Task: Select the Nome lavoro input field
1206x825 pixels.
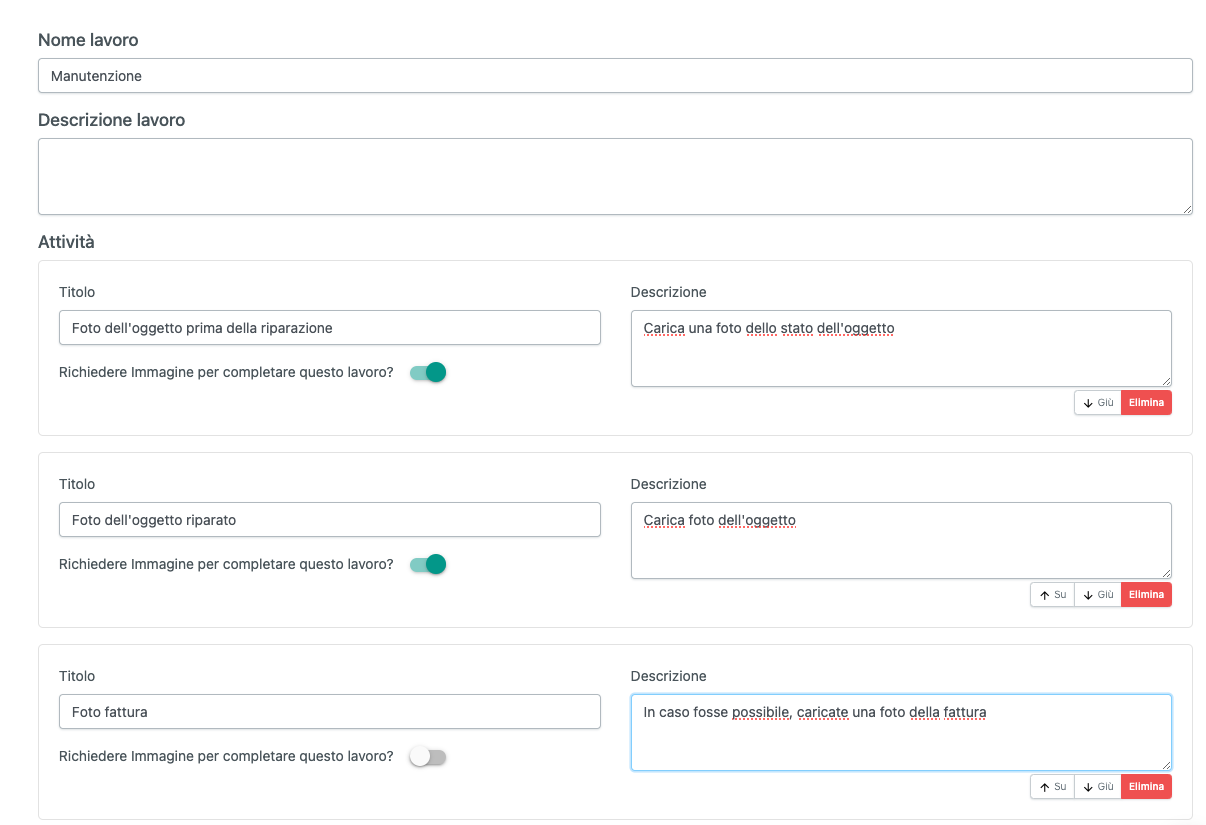Action: point(615,75)
